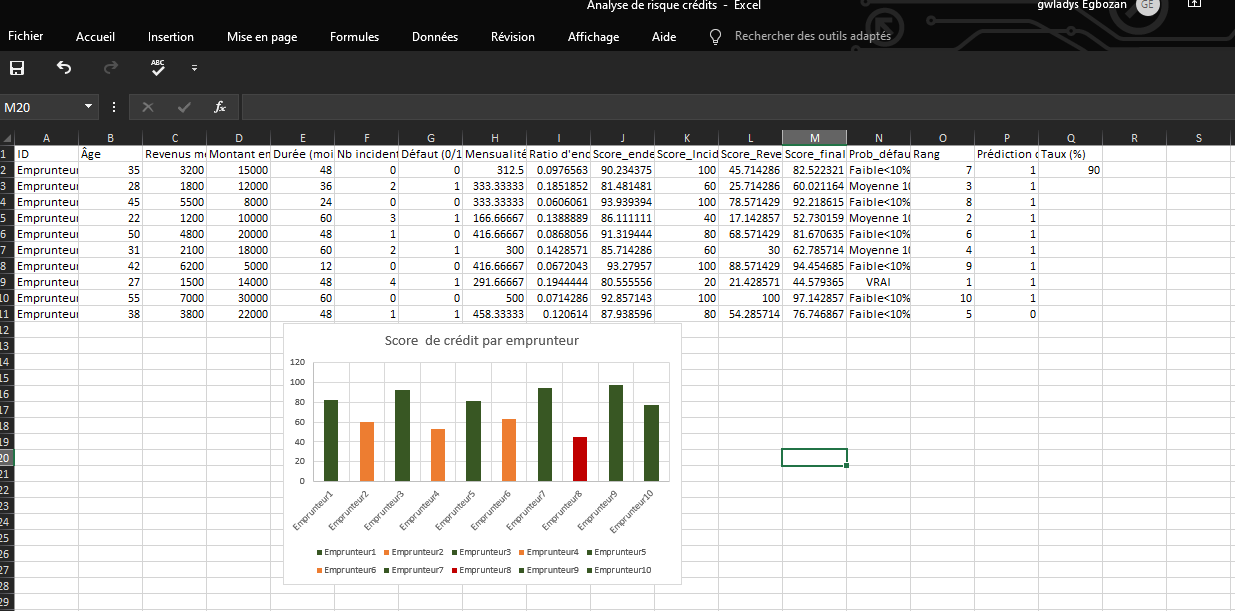Open the GE user account avatar

[1147, 6]
